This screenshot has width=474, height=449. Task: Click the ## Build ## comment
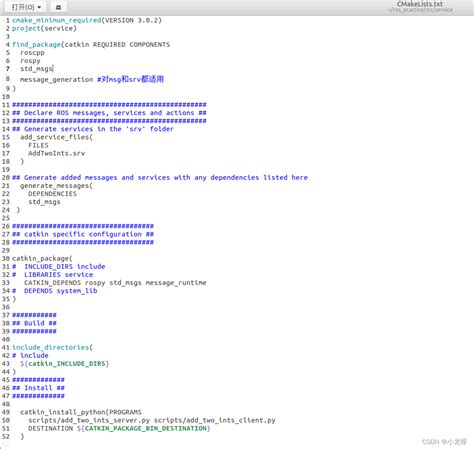34,323
